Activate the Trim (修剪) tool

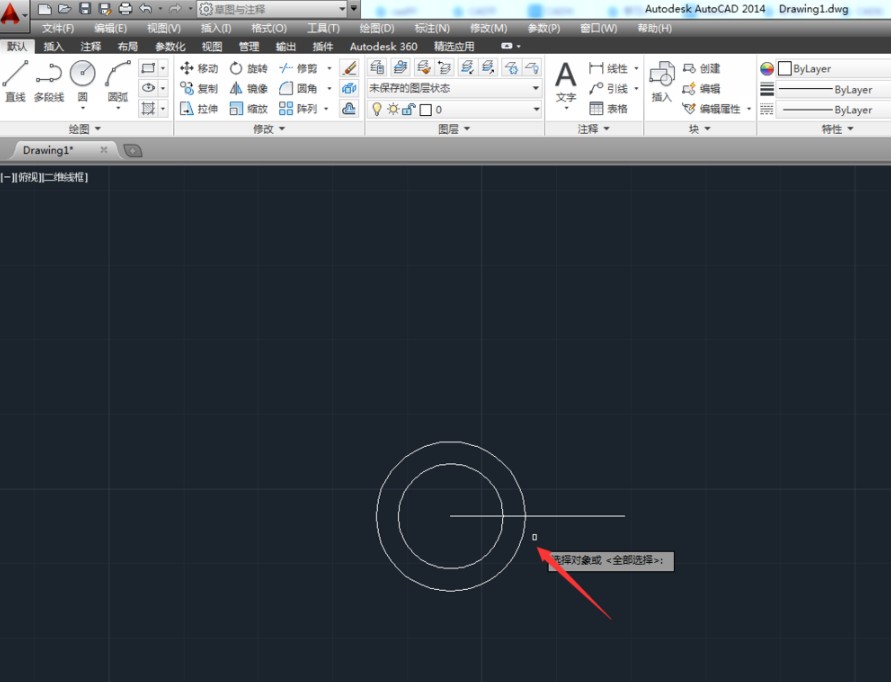[x=299, y=68]
